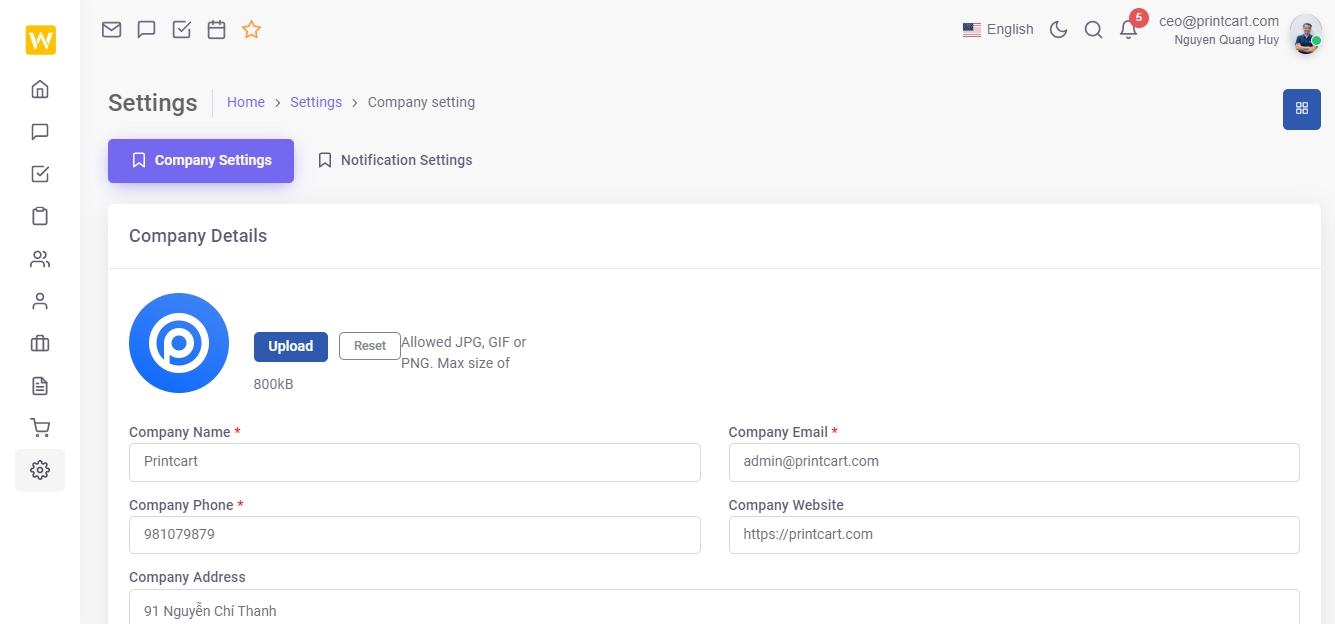Screen dimensions: 1335x624
Task: Click the yellow W app logo
Action: [40, 40]
